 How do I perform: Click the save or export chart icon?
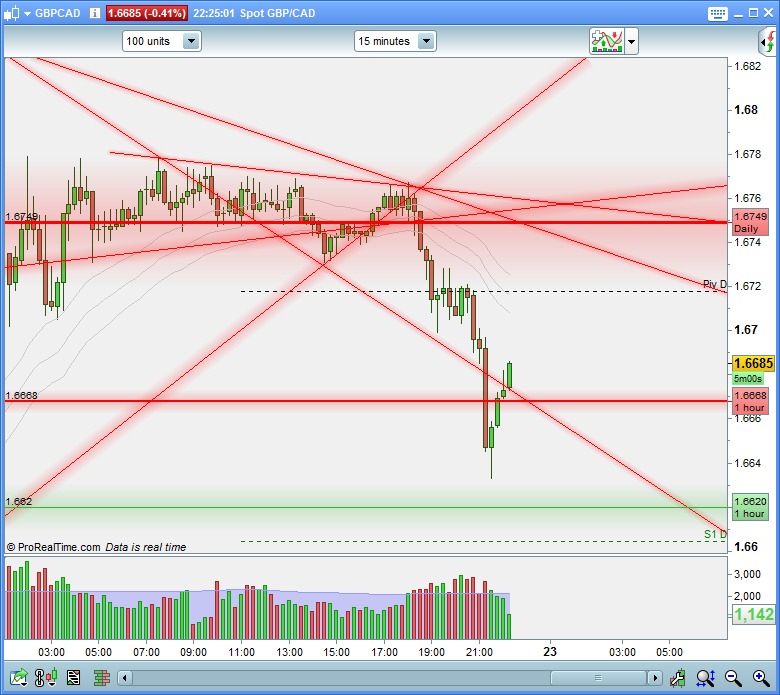(18, 678)
